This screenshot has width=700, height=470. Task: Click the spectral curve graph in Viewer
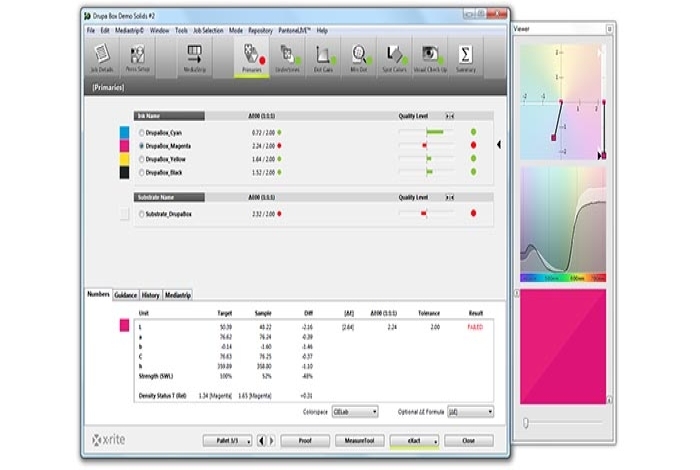563,225
